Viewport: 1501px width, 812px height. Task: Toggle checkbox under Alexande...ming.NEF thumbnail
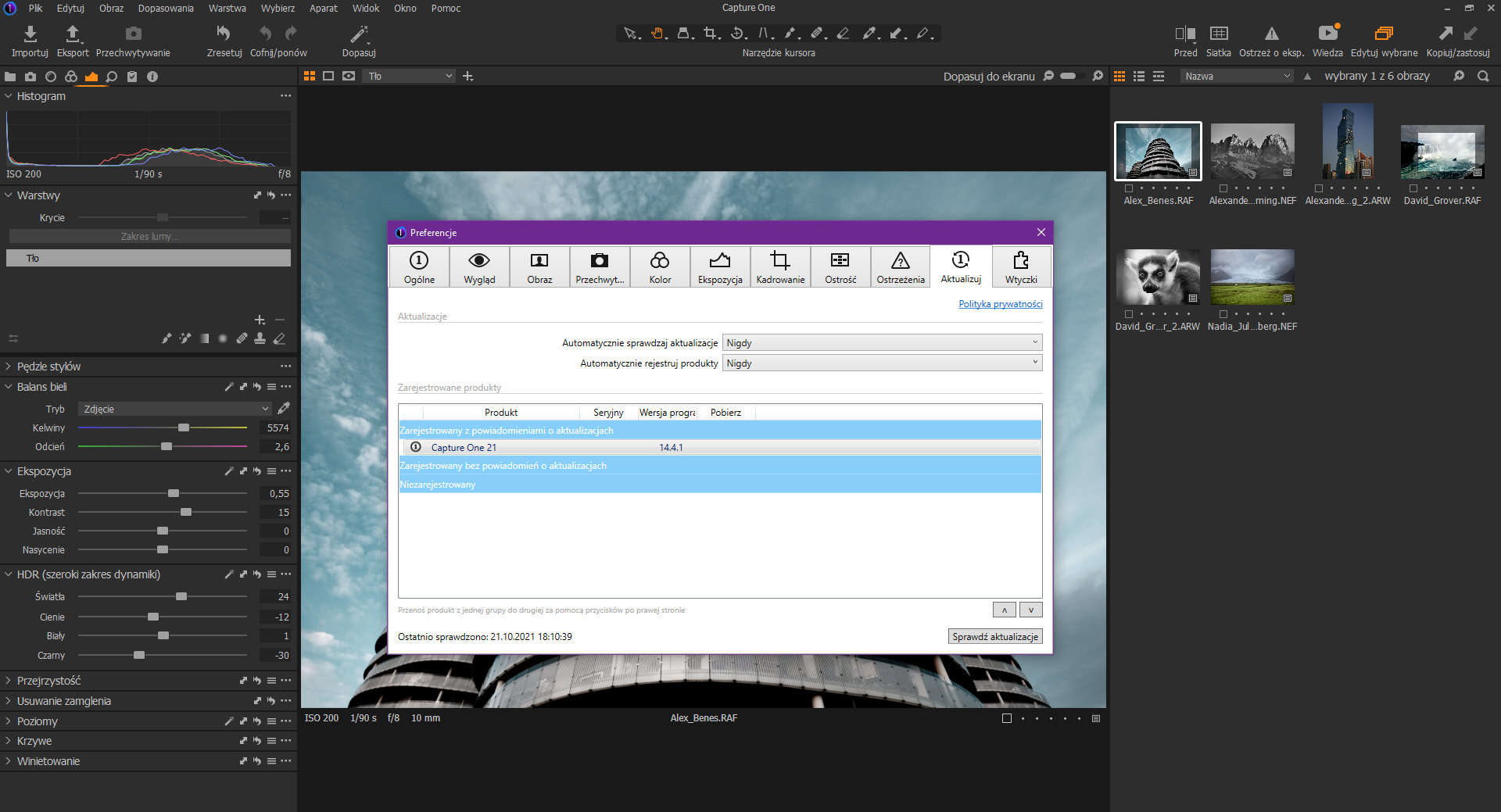(x=1223, y=188)
